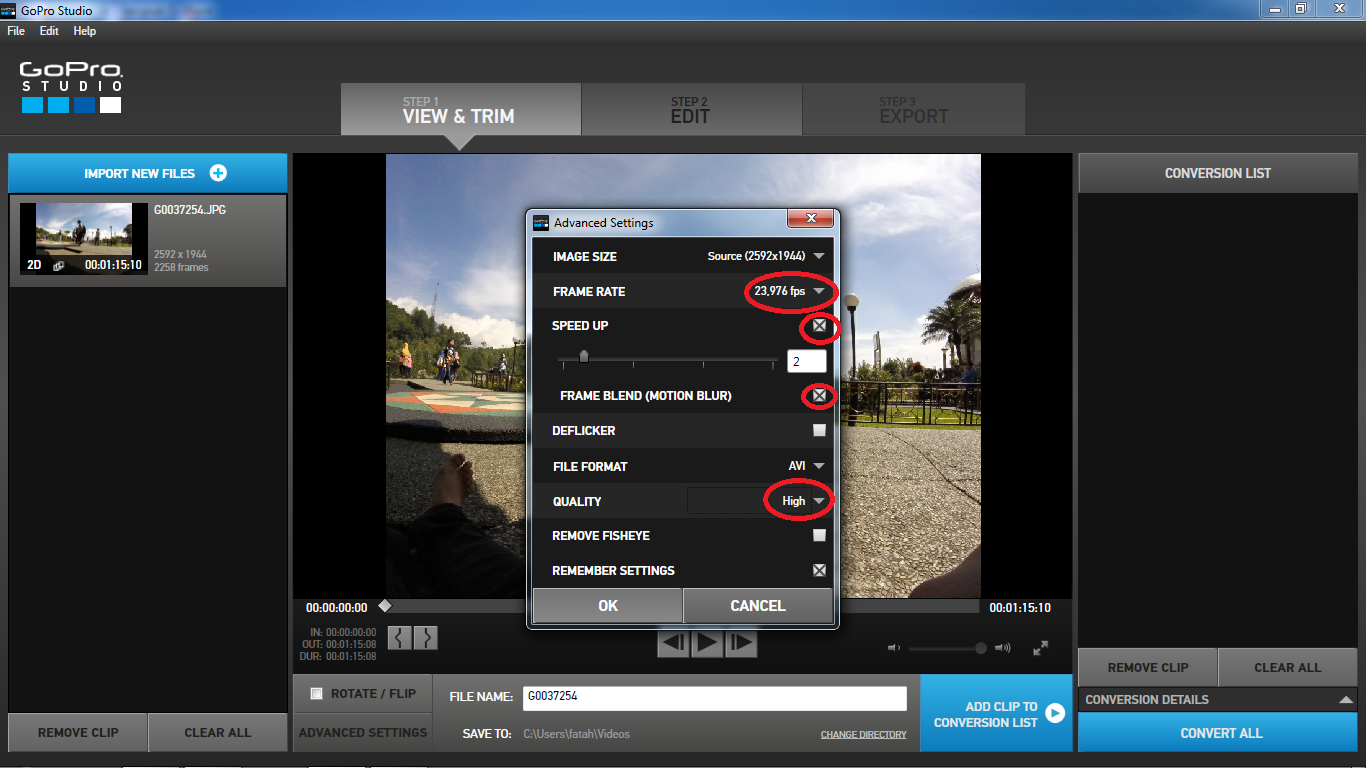Image resolution: width=1366 pixels, height=768 pixels.
Task: Click Remove Clip under the import list
Action: click(78, 733)
